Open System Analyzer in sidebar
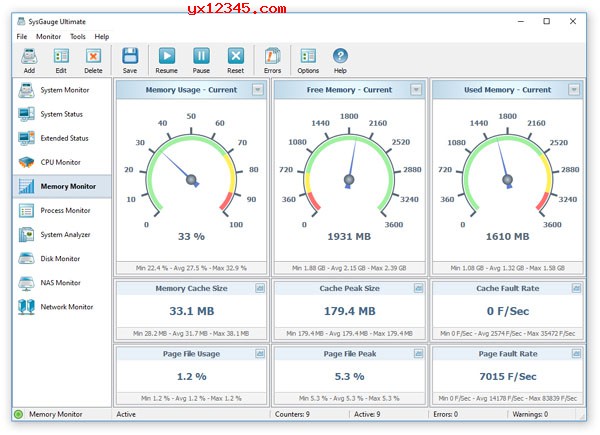The image size is (600, 435). pos(62,235)
